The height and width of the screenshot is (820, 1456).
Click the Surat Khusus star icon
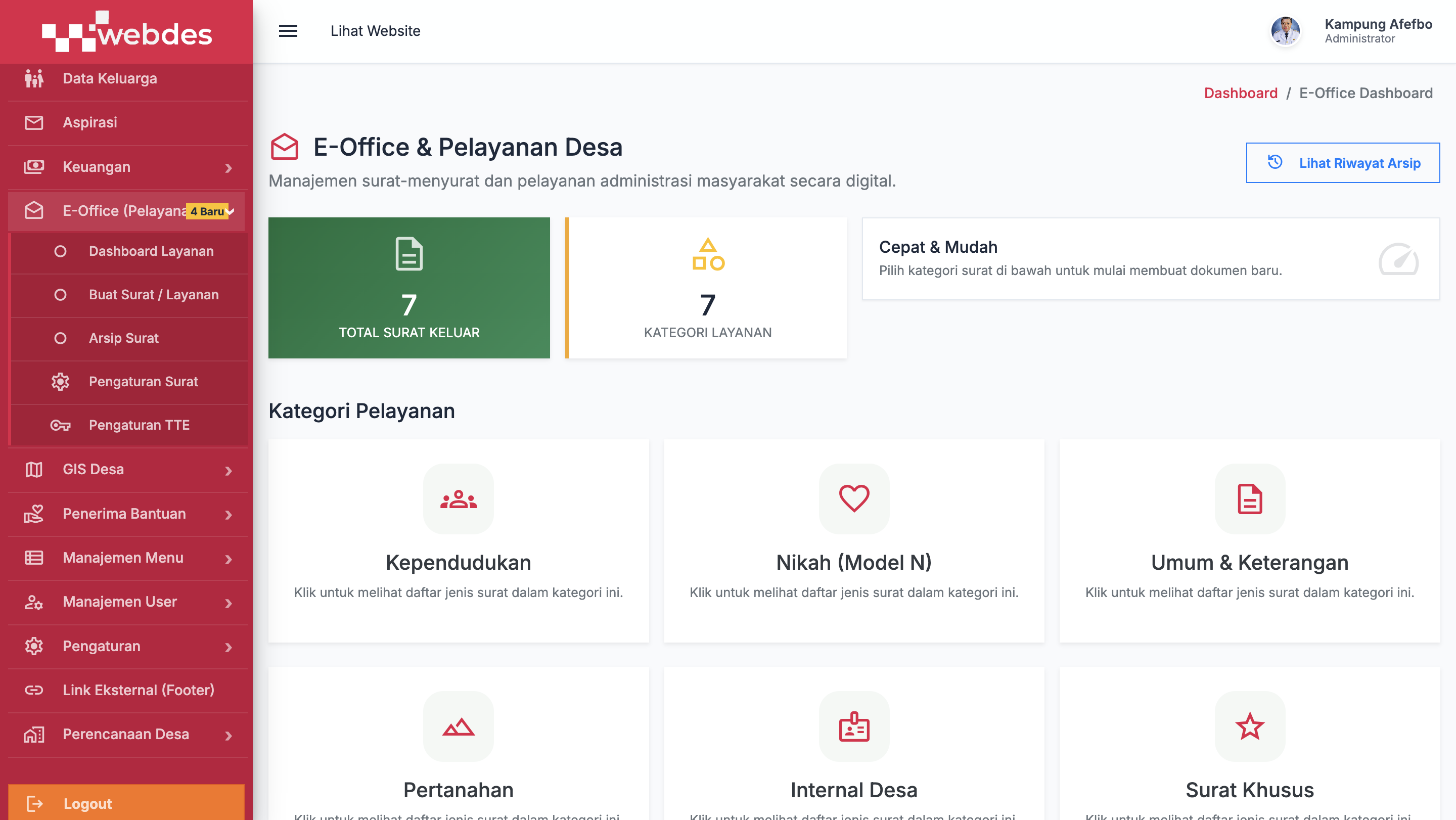tap(1250, 727)
